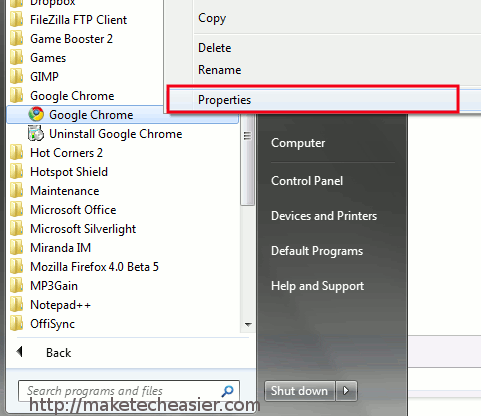Choose Copy in the context menu
The height and width of the screenshot is (416, 481).
pos(212,18)
